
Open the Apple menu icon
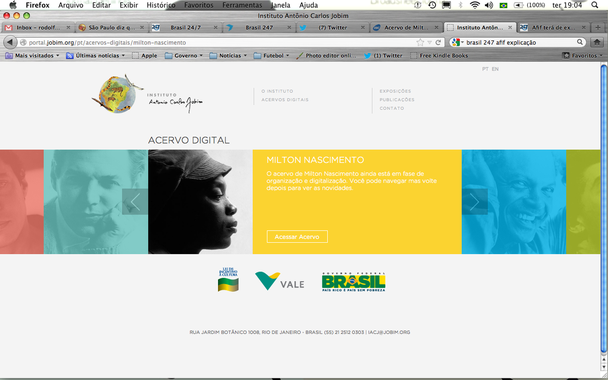coord(13,5)
